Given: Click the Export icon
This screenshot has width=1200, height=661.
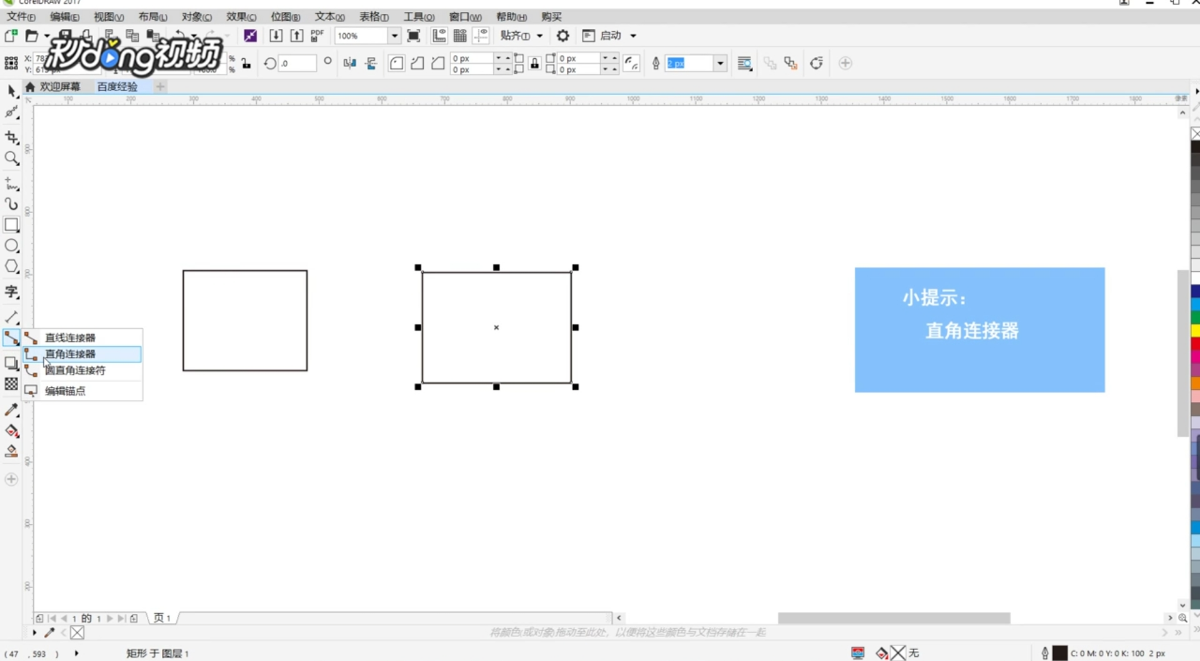Looking at the screenshot, I should tap(297, 36).
